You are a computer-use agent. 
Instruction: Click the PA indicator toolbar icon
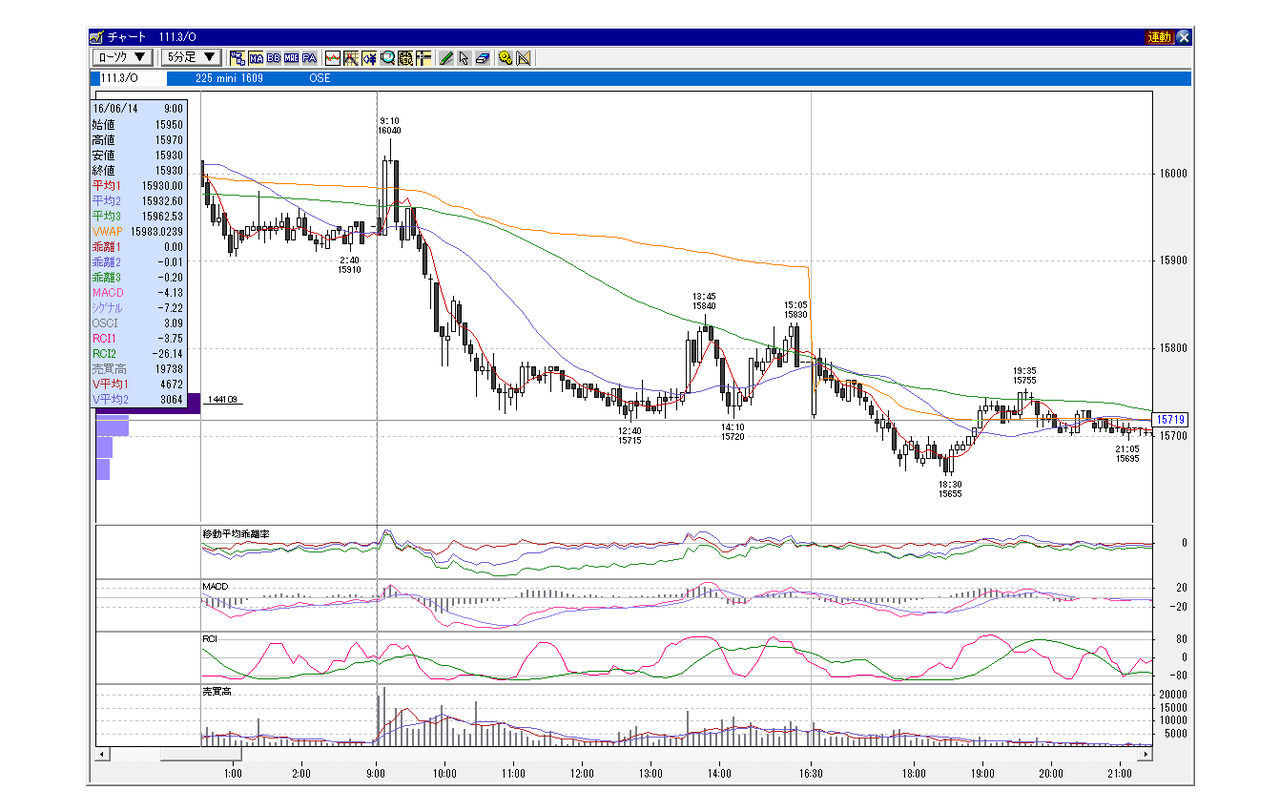[x=309, y=57]
